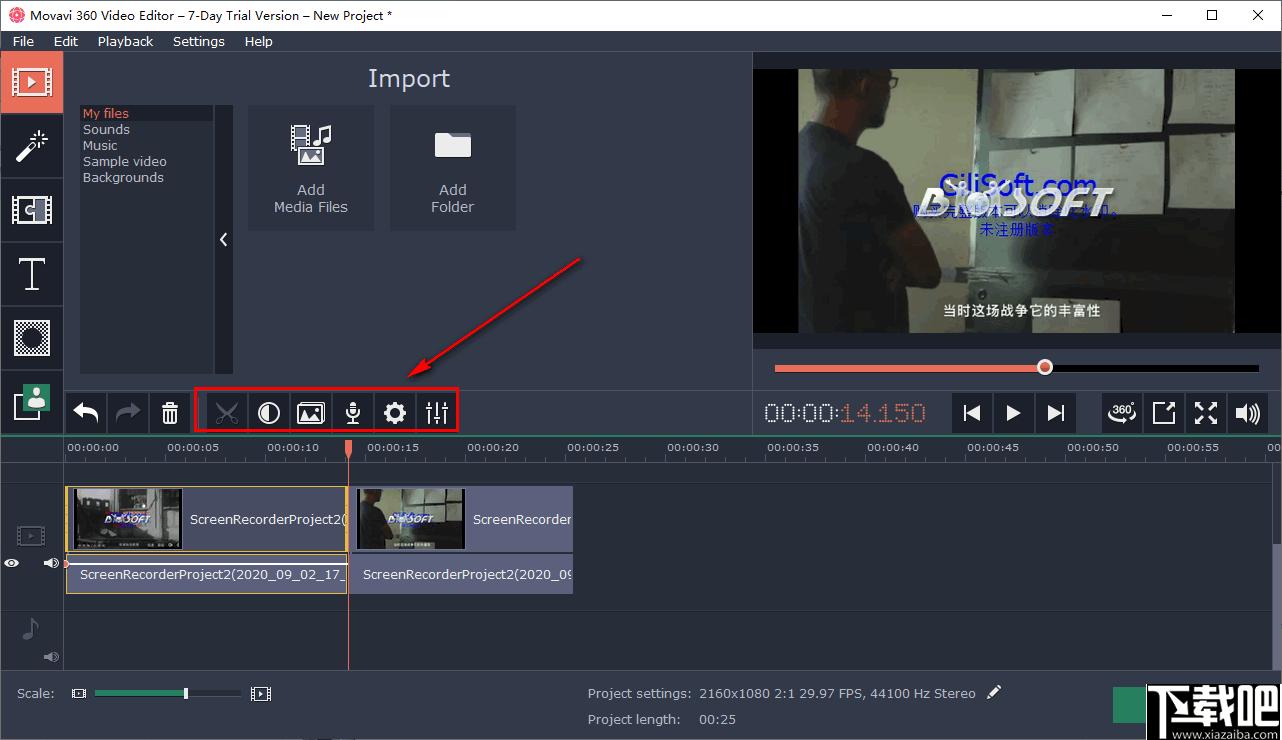This screenshot has height=740, width=1282.
Task: Open the Chroma key overlay tab
Action: tap(31, 402)
